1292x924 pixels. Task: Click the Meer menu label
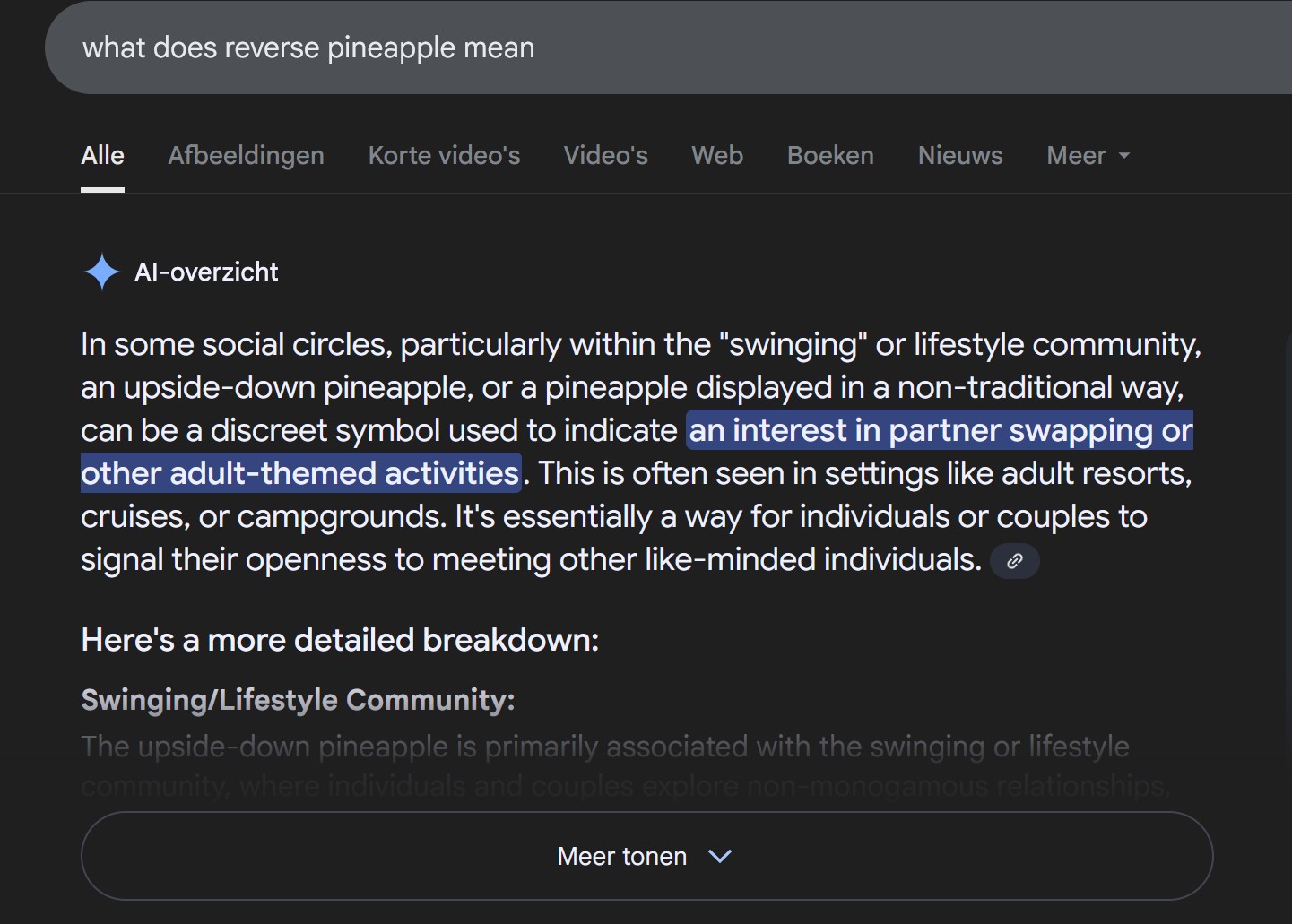coord(1076,155)
